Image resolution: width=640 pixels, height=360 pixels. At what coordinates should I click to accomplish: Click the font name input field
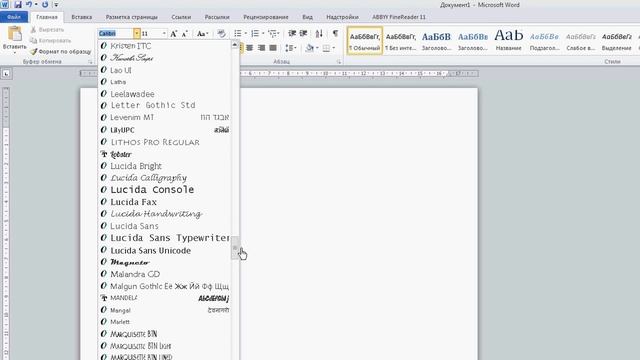point(116,33)
